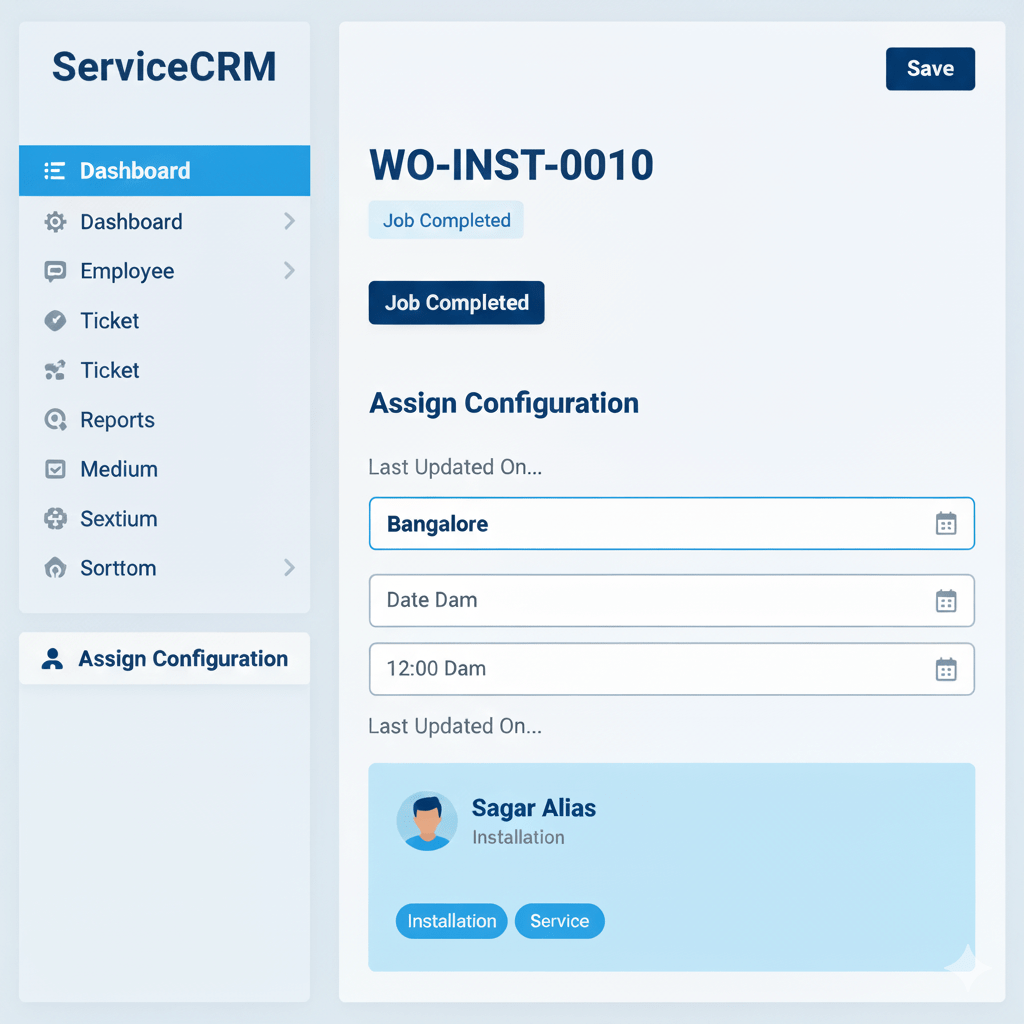Open Reports from the sidebar
Viewport: 1024px width, 1024px height.
117,420
